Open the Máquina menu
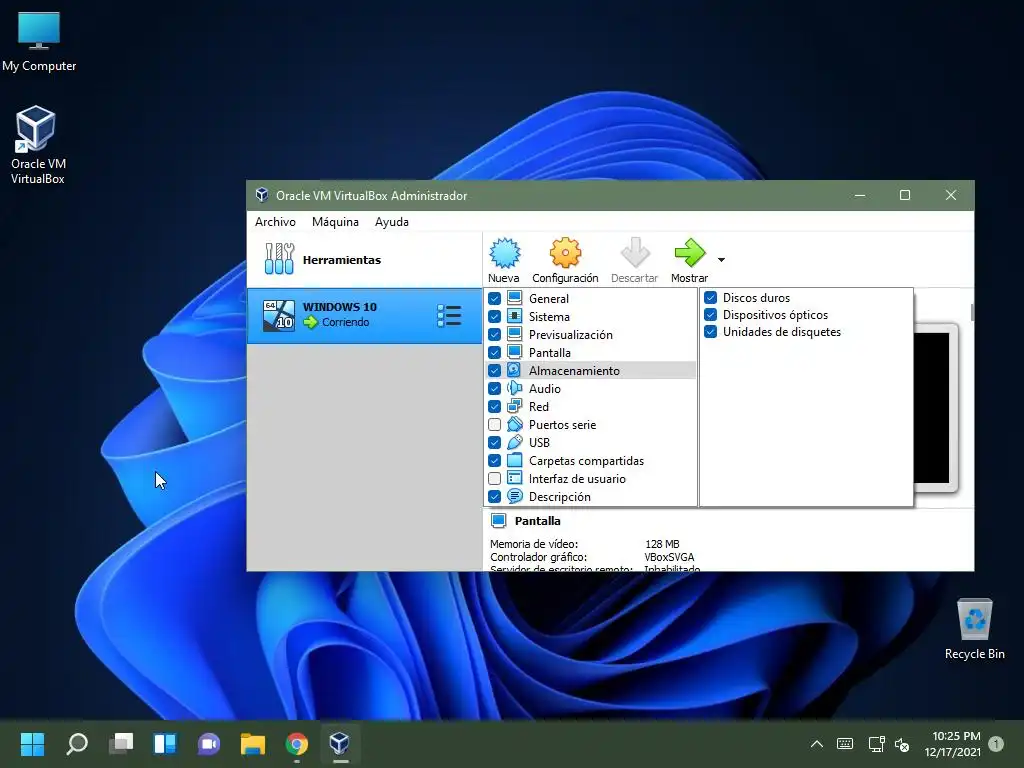The height and width of the screenshot is (768, 1024). tap(335, 221)
